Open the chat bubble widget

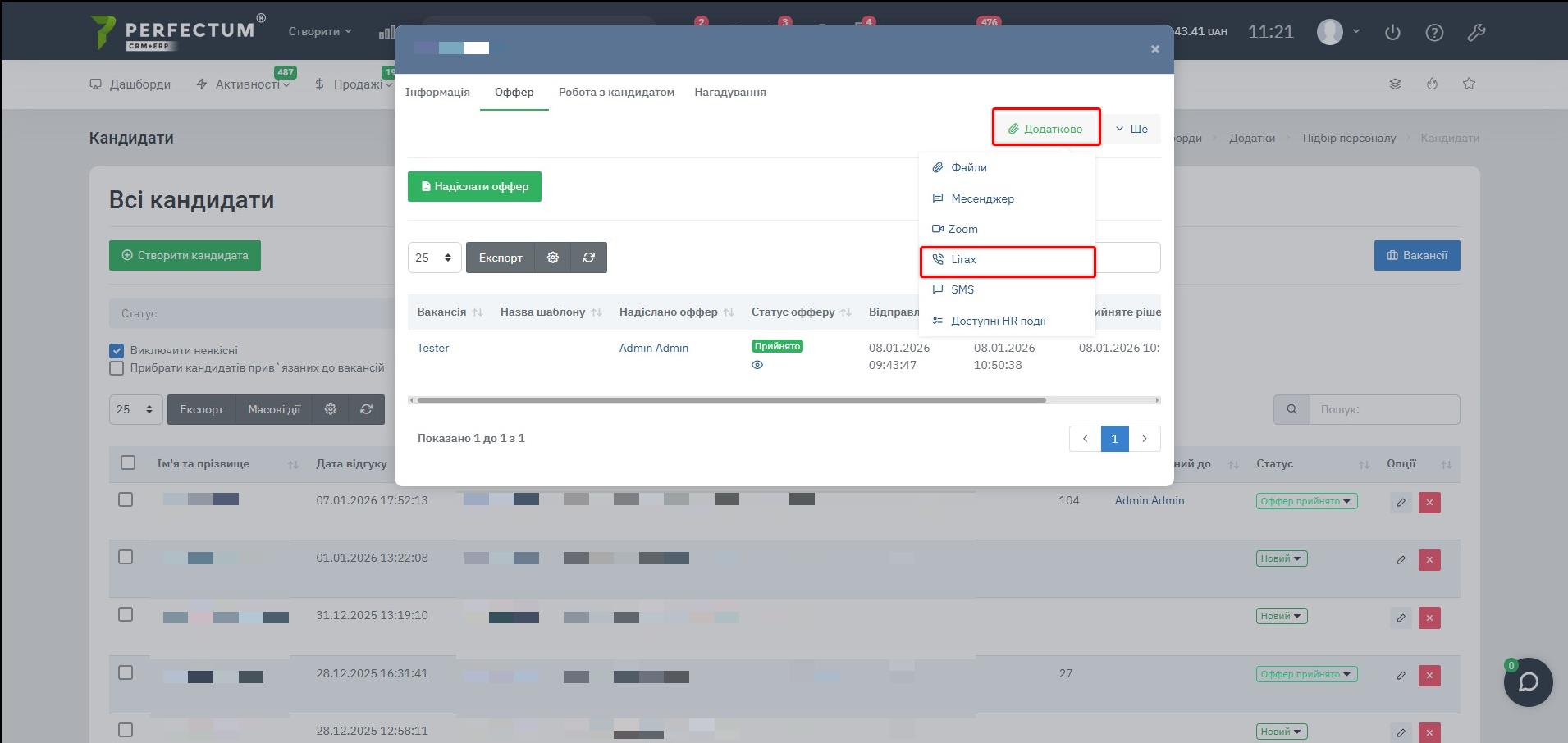tap(1528, 682)
